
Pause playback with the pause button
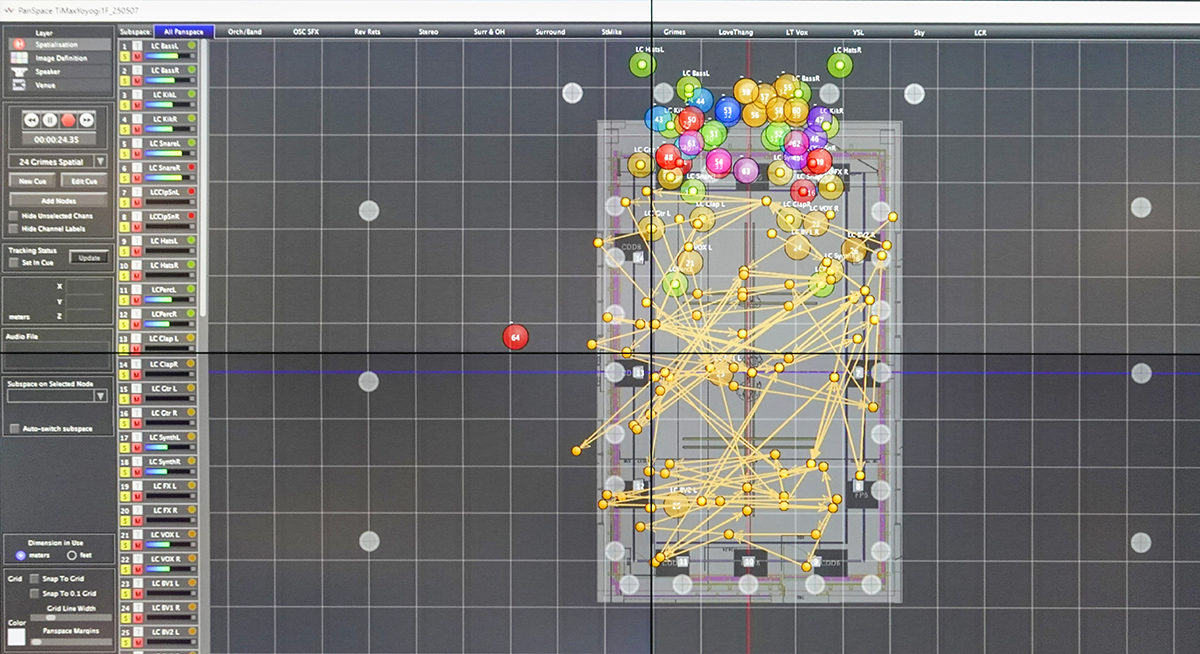click(49, 120)
